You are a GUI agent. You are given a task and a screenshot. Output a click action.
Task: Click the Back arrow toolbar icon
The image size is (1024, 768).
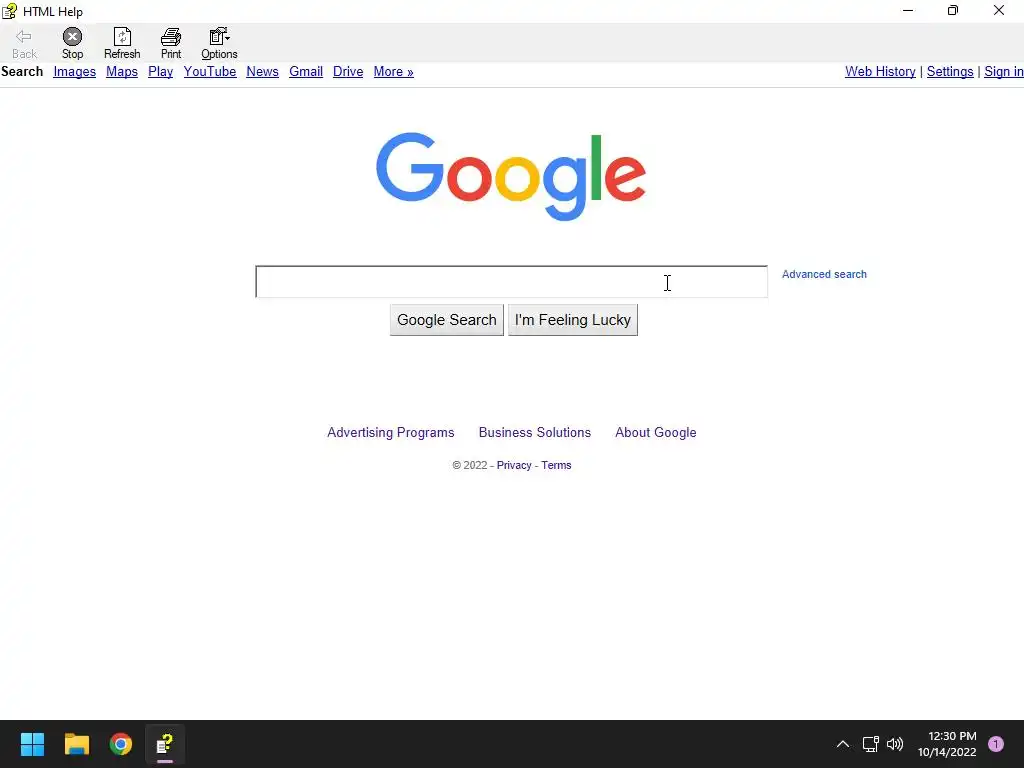coord(24,37)
